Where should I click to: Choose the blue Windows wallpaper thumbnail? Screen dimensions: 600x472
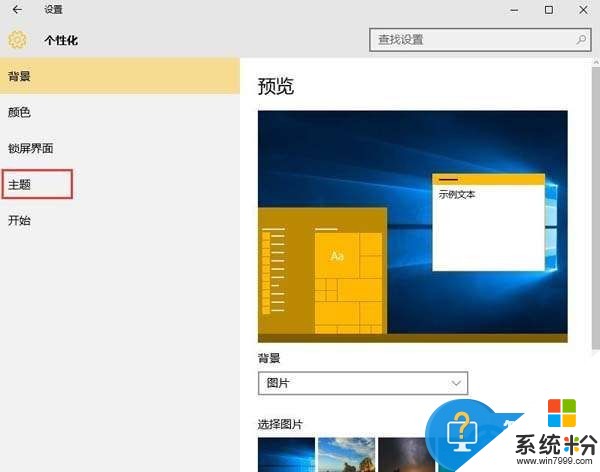tap(286, 455)
